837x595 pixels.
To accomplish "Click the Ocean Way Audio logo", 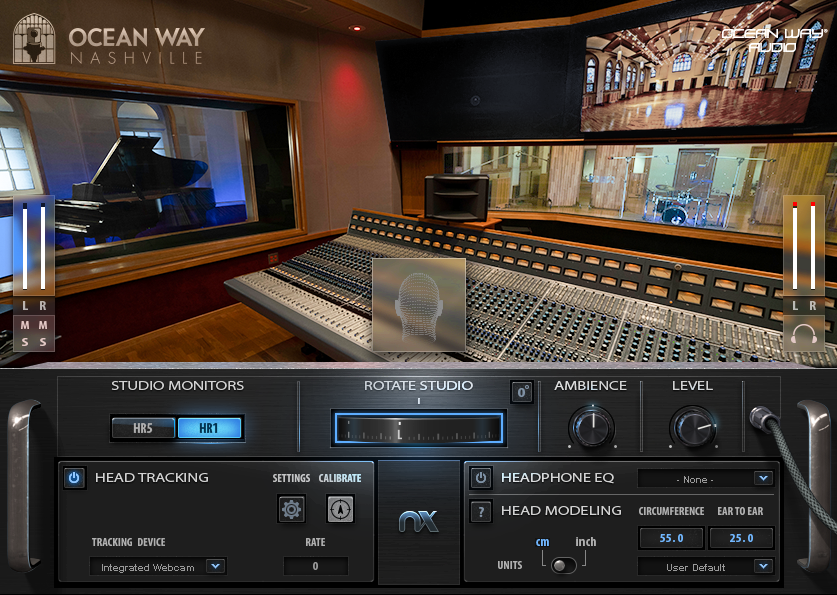I will pyautogui.click(x=773, y=40).
